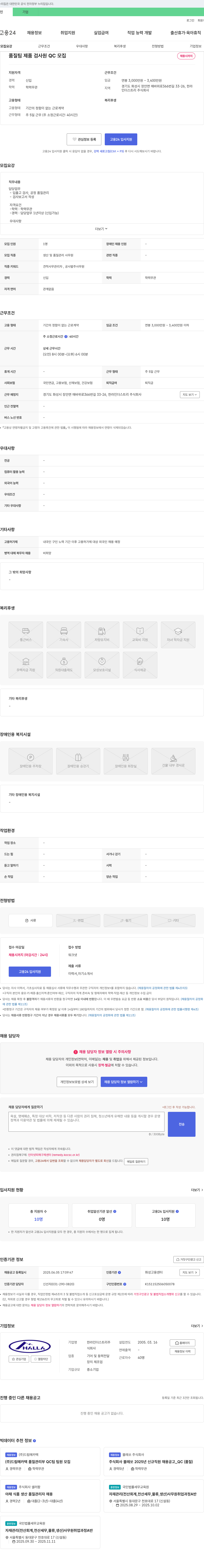The image size is (204, 1568).
Task: Select the 필기 selection step card
Action: (126, 920)
